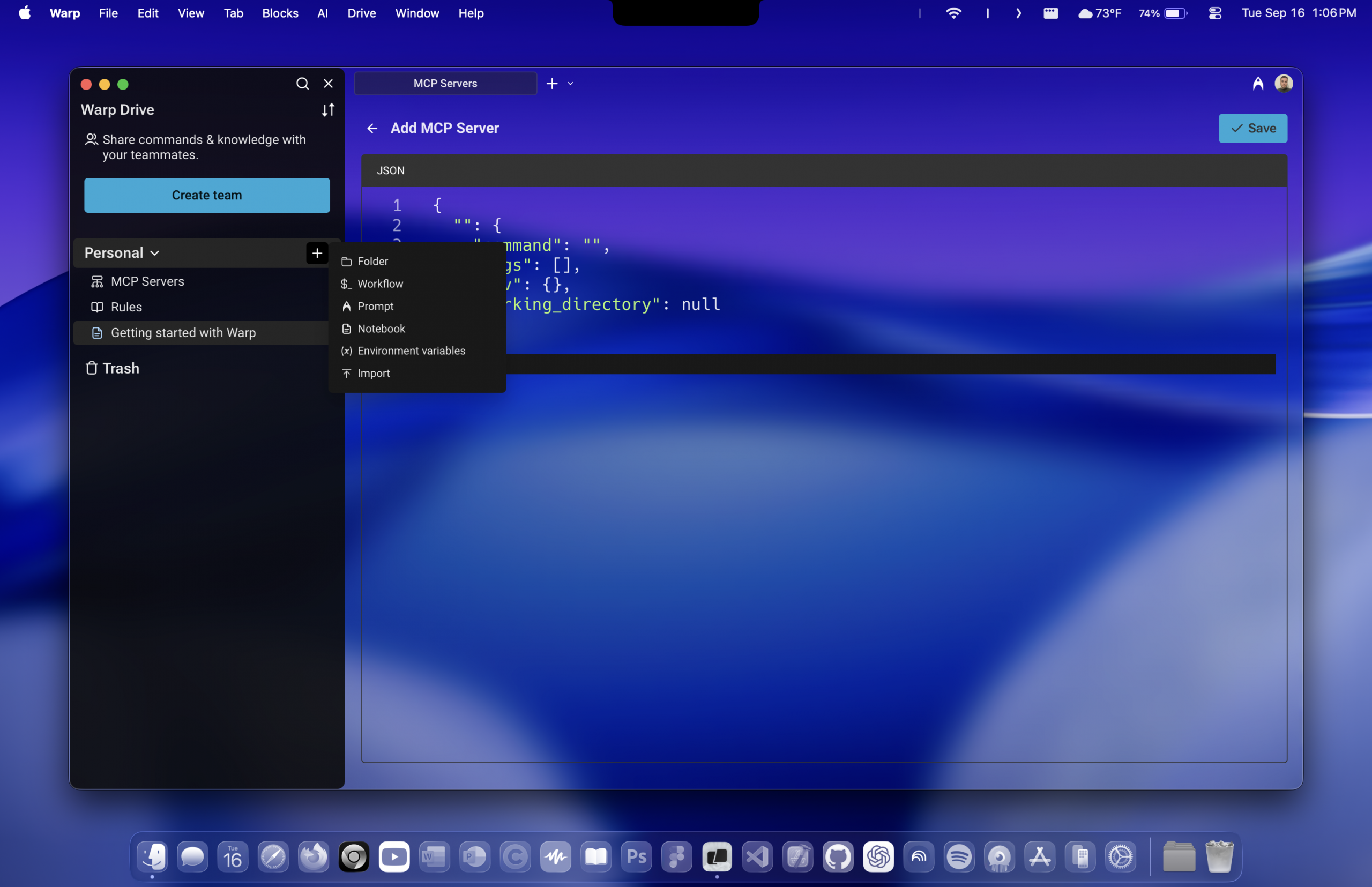Select Environment variables from the creation menu
The width and height of the screenshot is (1372, 887).
[x=411, y=351]
